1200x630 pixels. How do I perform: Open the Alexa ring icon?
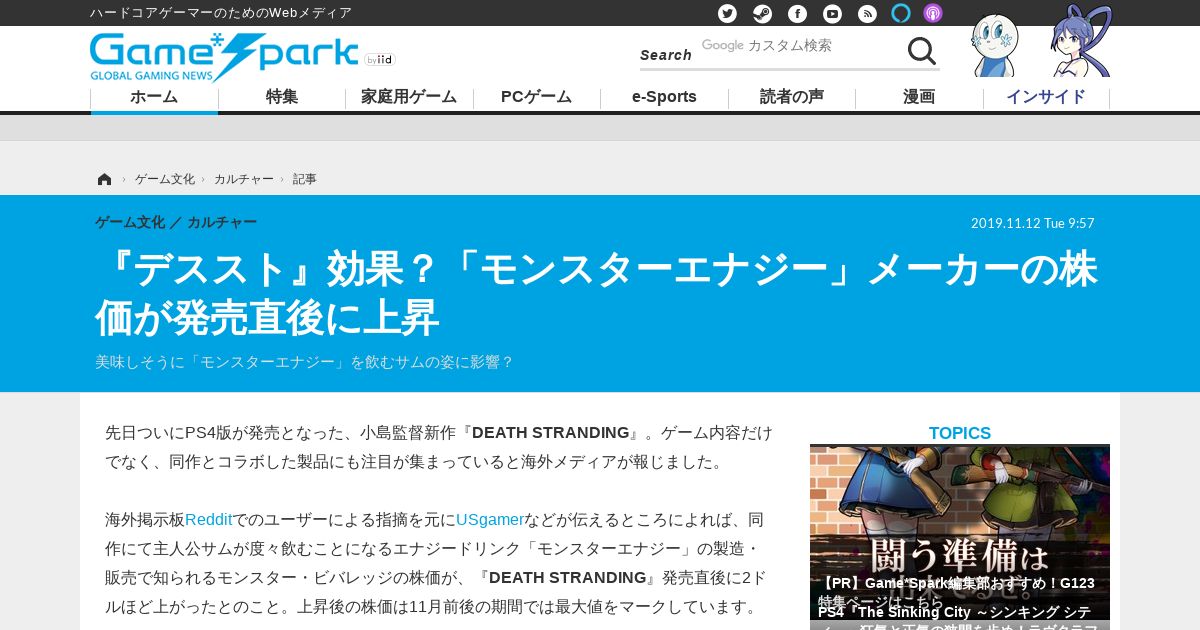(x=901, y=13)
